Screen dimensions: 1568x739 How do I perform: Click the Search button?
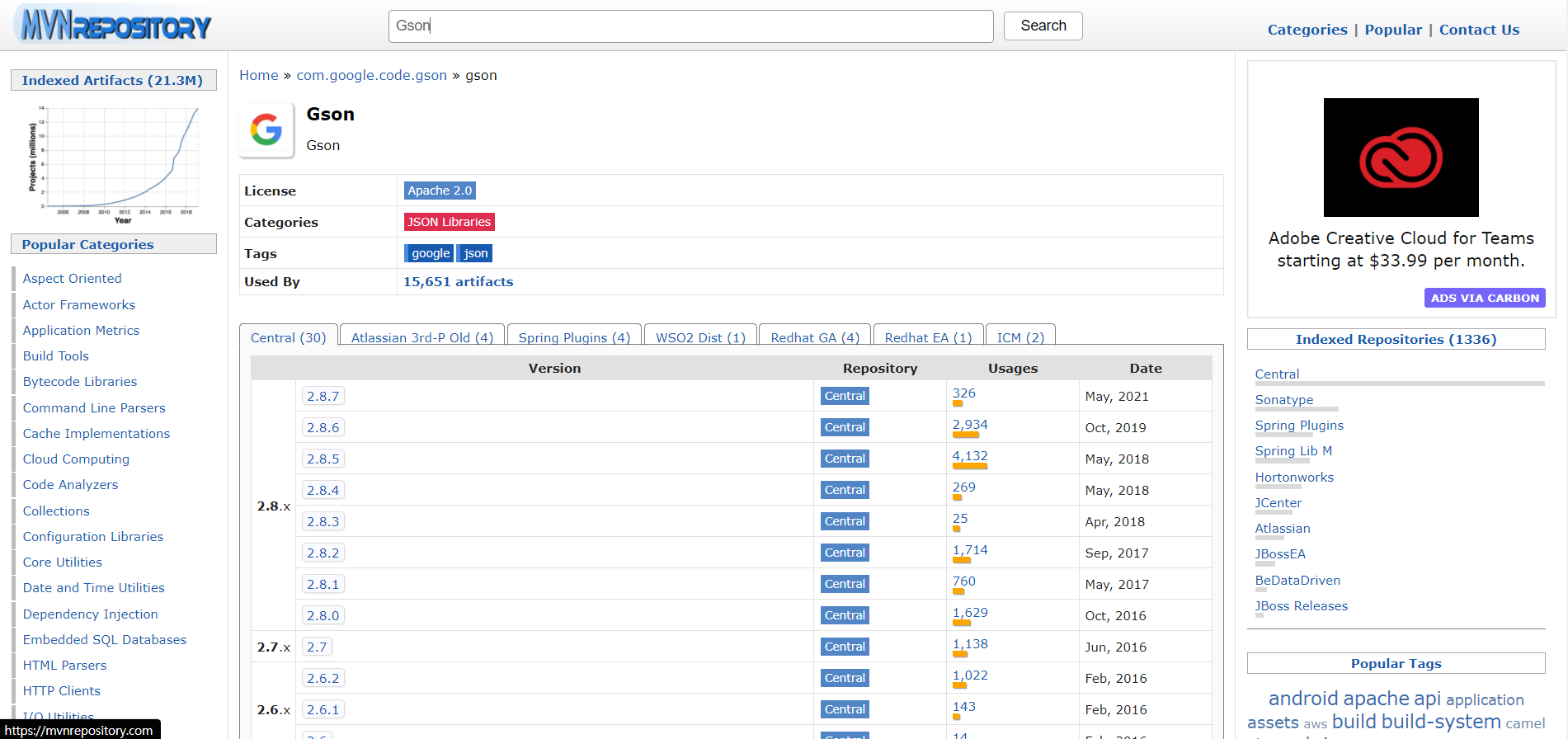click(1043, 26)
